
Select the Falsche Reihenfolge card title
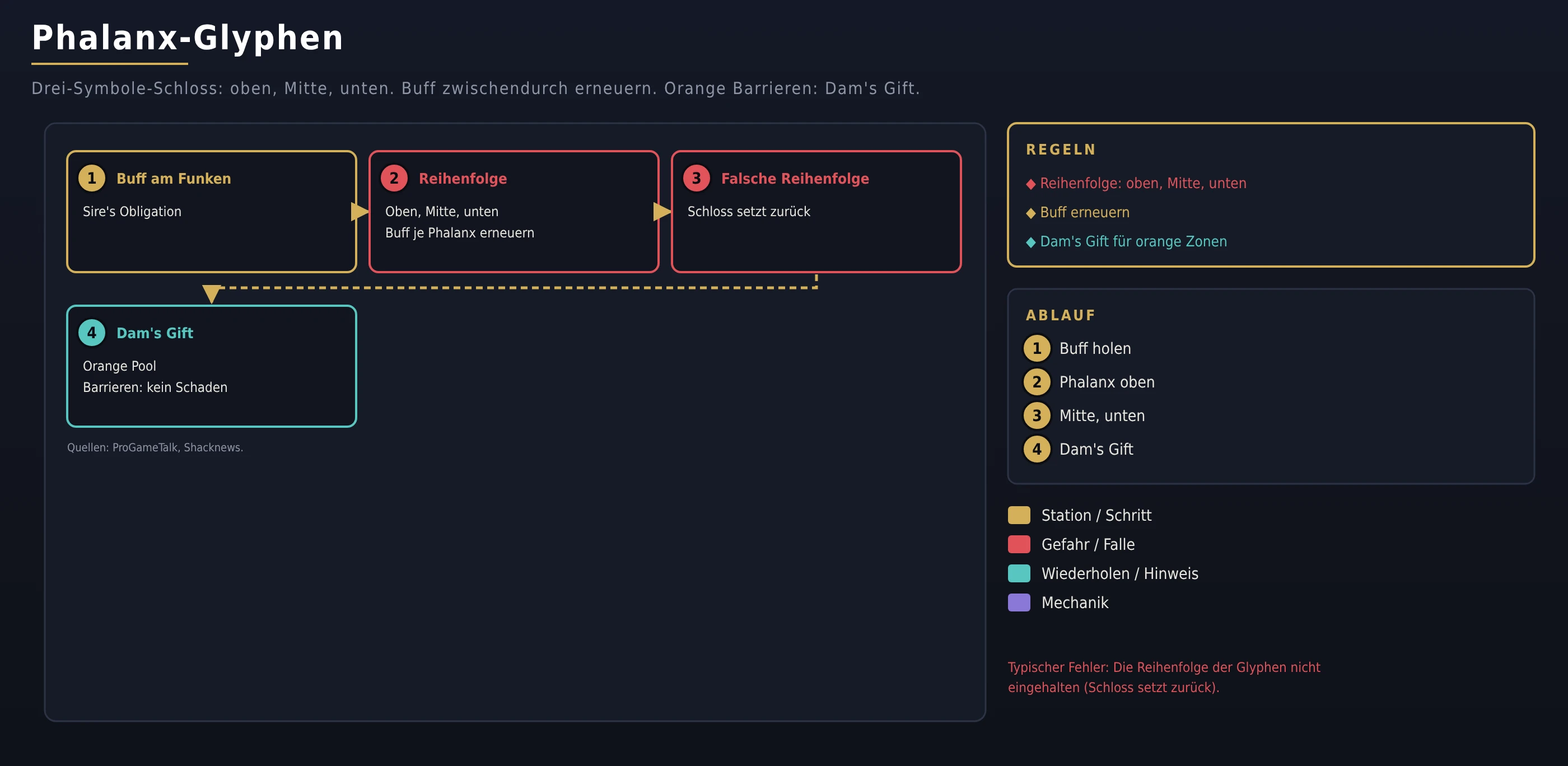point(795,178)
